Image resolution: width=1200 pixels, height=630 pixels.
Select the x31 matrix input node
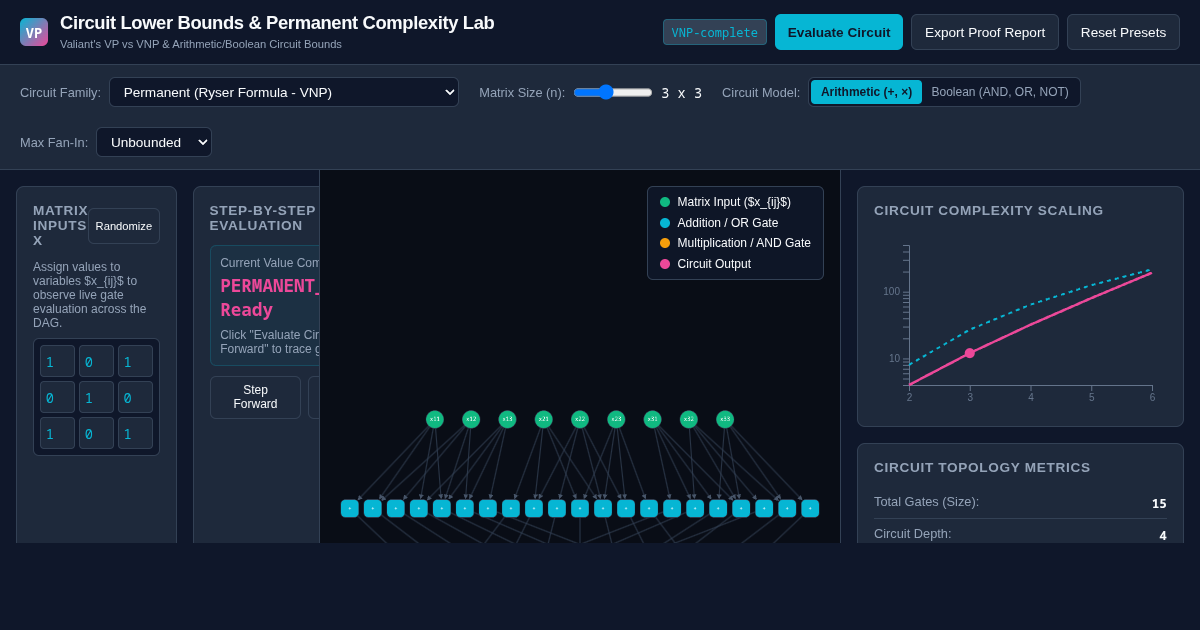coord(652,419)
